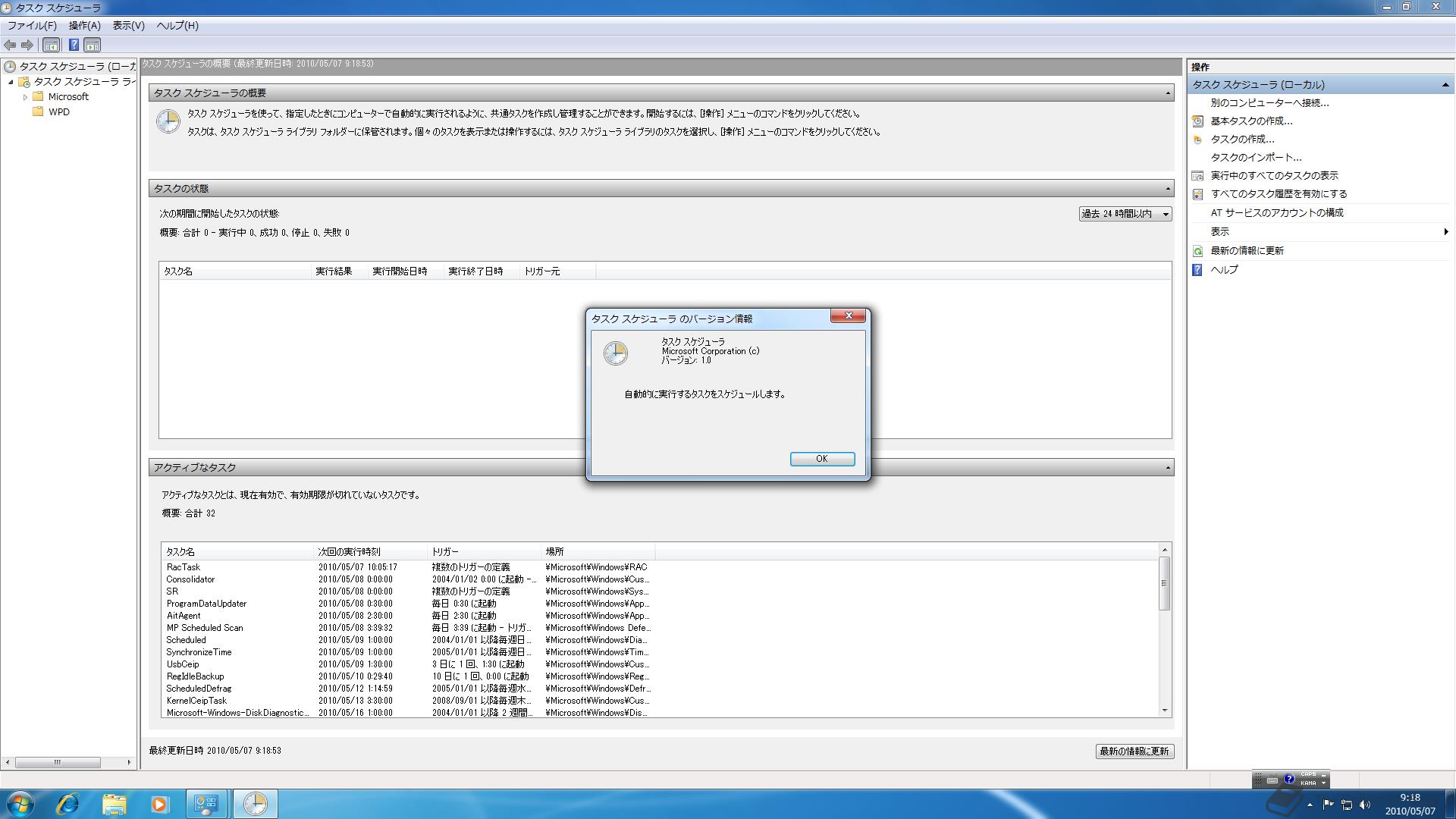1456x819 pixels.
Task: Sort by 実行開始日時 column header
Action: pyautogui.click(x=405, y=271)
